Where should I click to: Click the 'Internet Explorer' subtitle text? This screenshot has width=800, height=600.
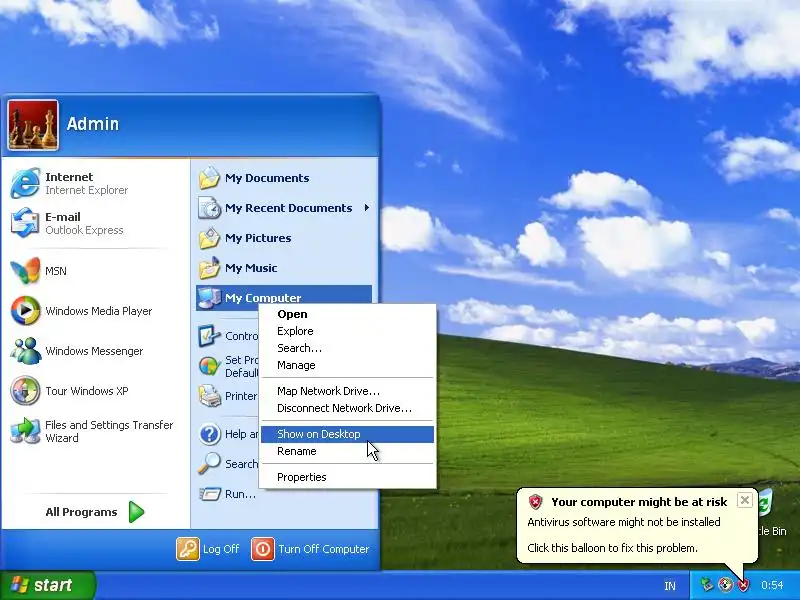[x=87, y=190]
